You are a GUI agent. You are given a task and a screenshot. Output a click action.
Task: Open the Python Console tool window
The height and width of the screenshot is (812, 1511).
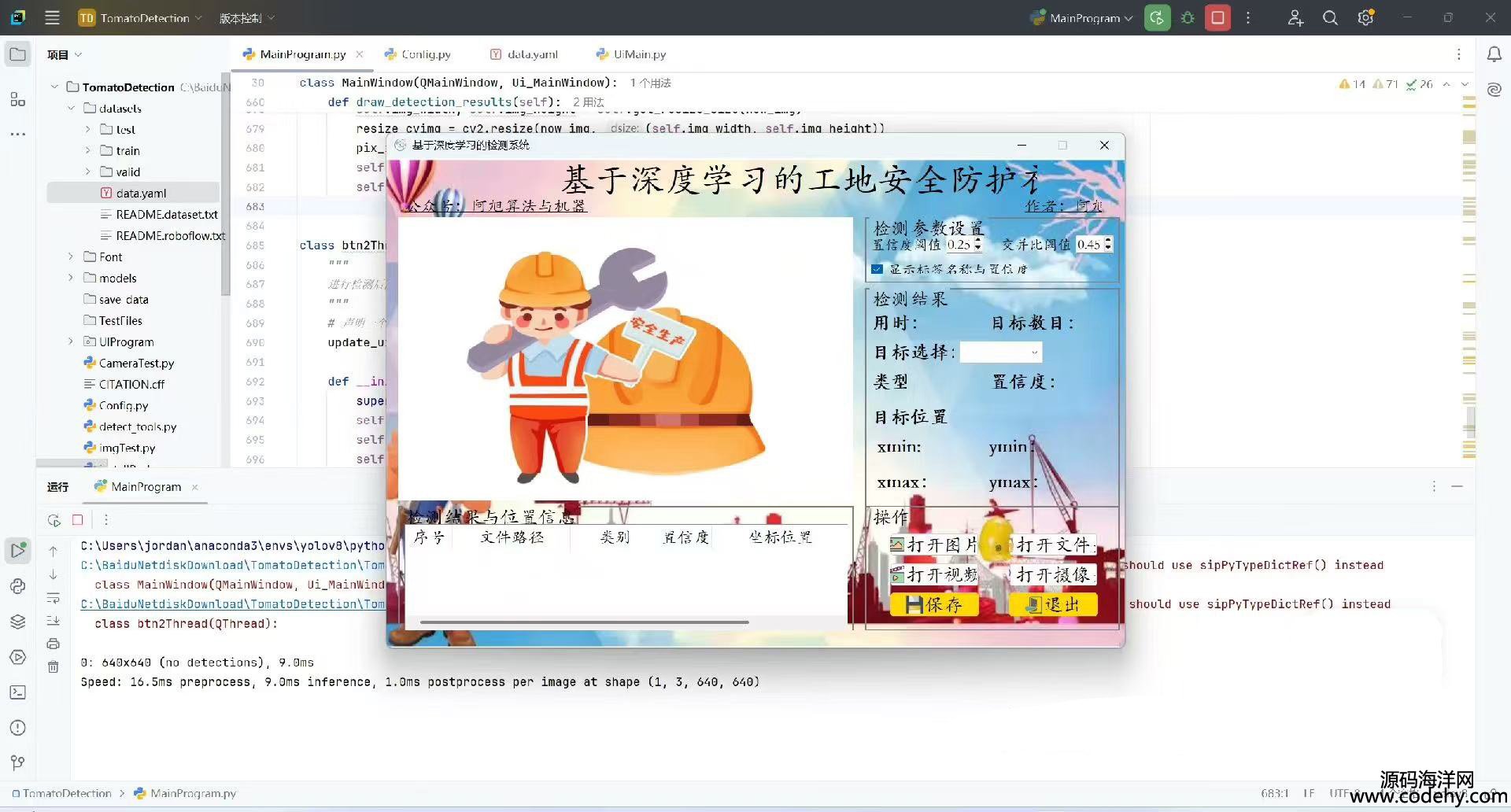click(x=17, y=586)
